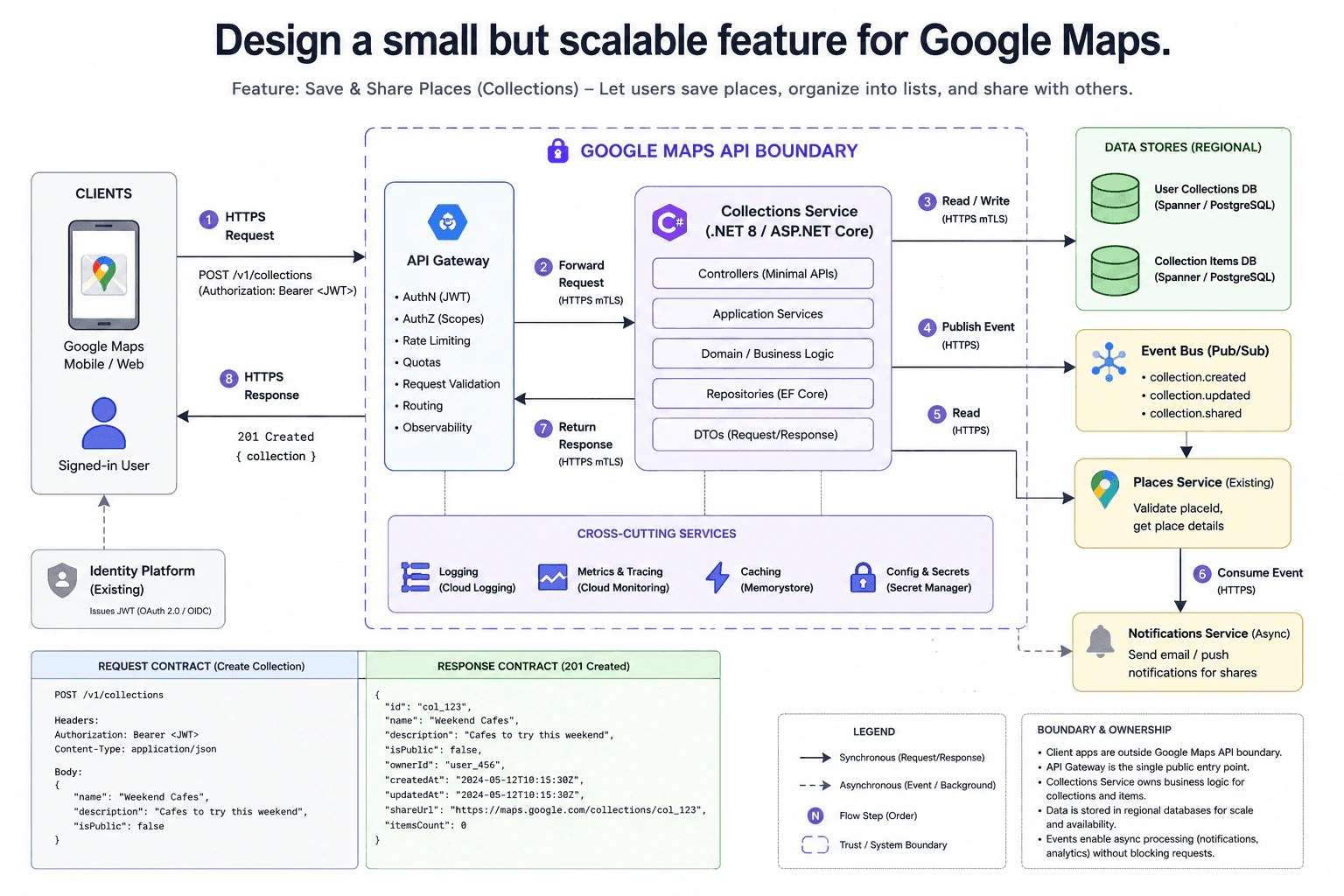Viewport: 1344px width, 896px height.
Task: Click the "CLIENTS" heading
Action: (x=104, y=193)
